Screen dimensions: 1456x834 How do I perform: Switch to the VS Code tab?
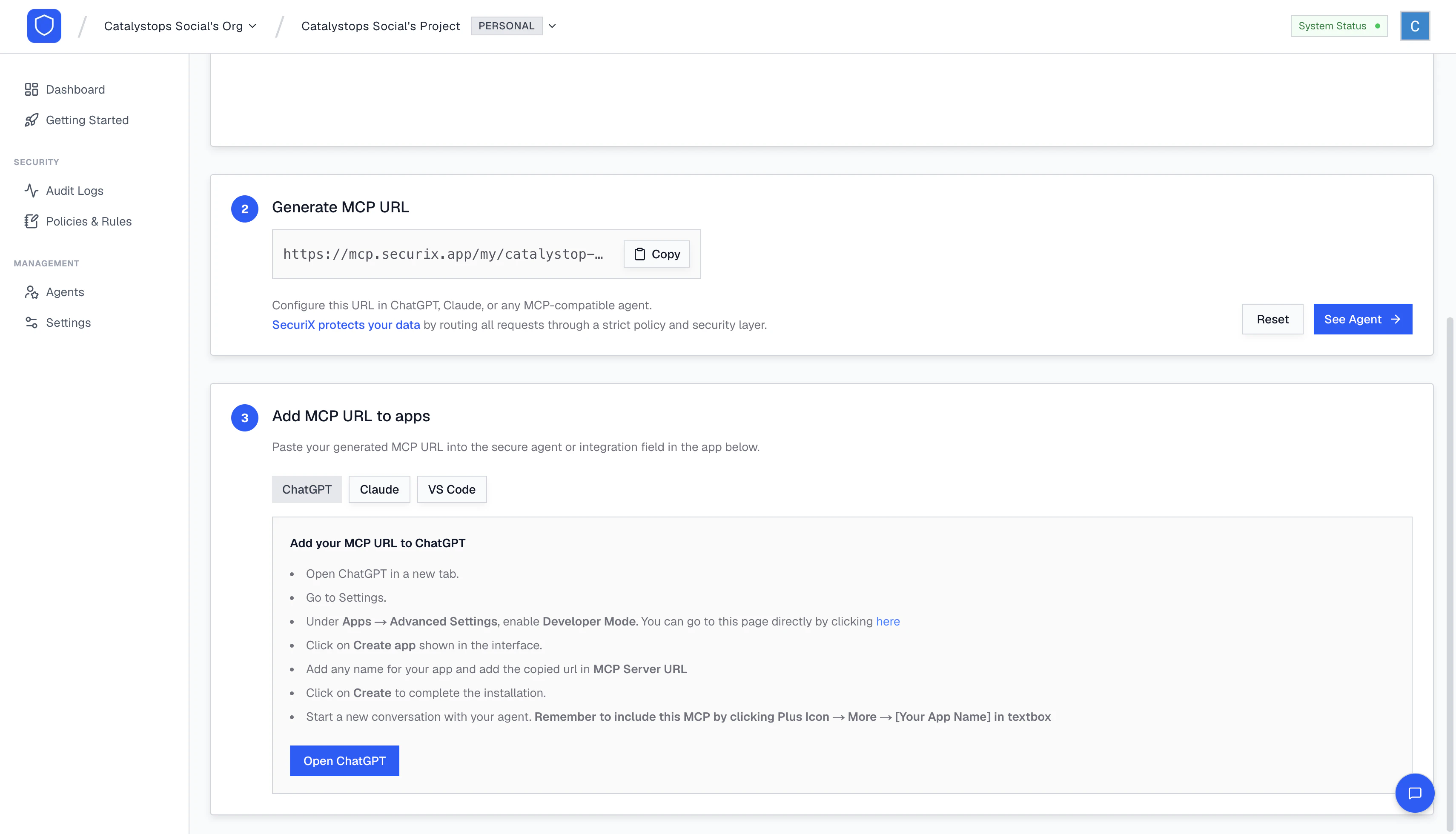452,489
